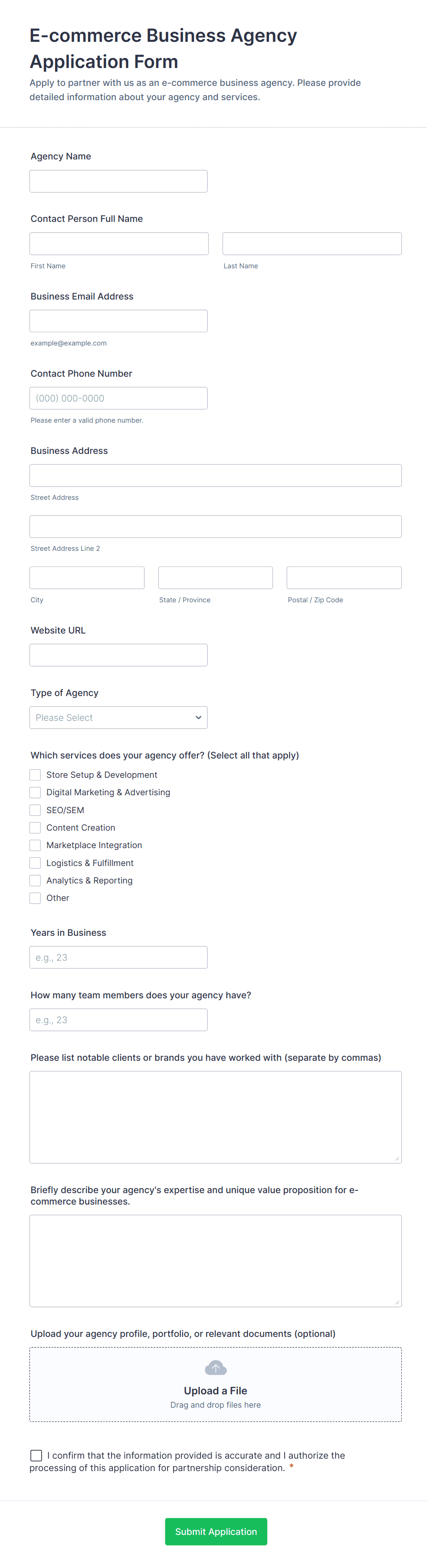
Task: Open the Type of Agency dropdown
Action: (x=118, y=718)
